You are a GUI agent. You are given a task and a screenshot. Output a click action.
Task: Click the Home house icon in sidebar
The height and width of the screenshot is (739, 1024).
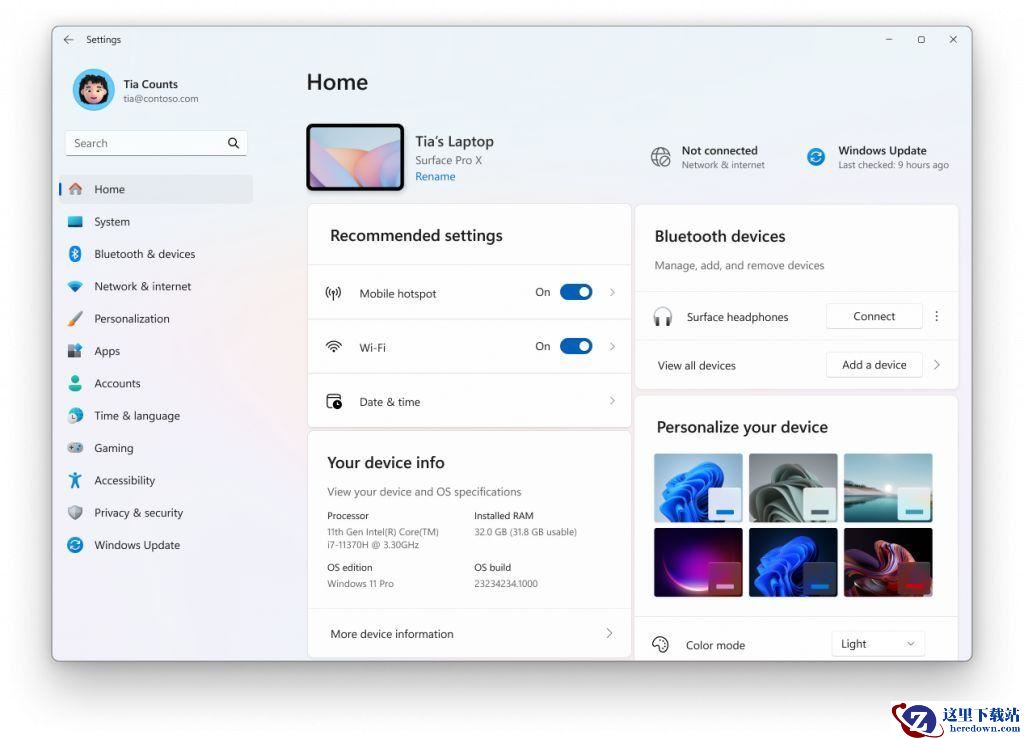click(x=76, y=189)
